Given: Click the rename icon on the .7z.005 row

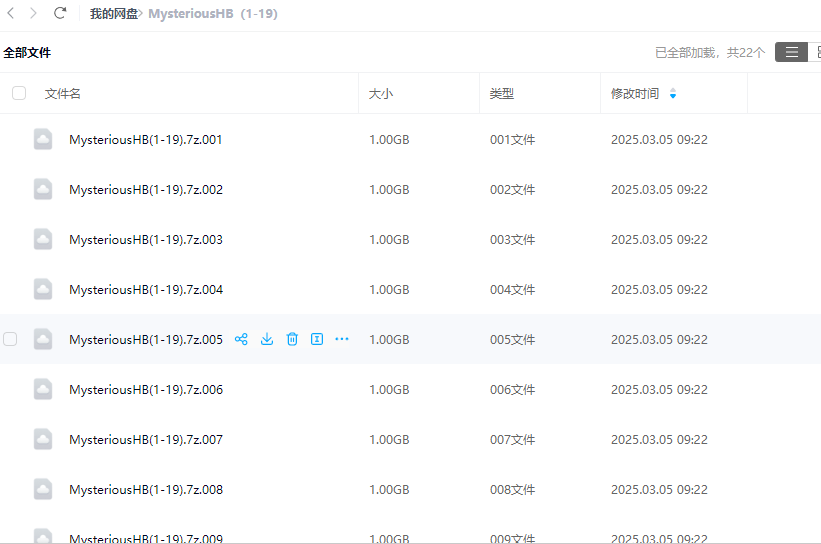Looking at the screenshot, I should point(317,339).
